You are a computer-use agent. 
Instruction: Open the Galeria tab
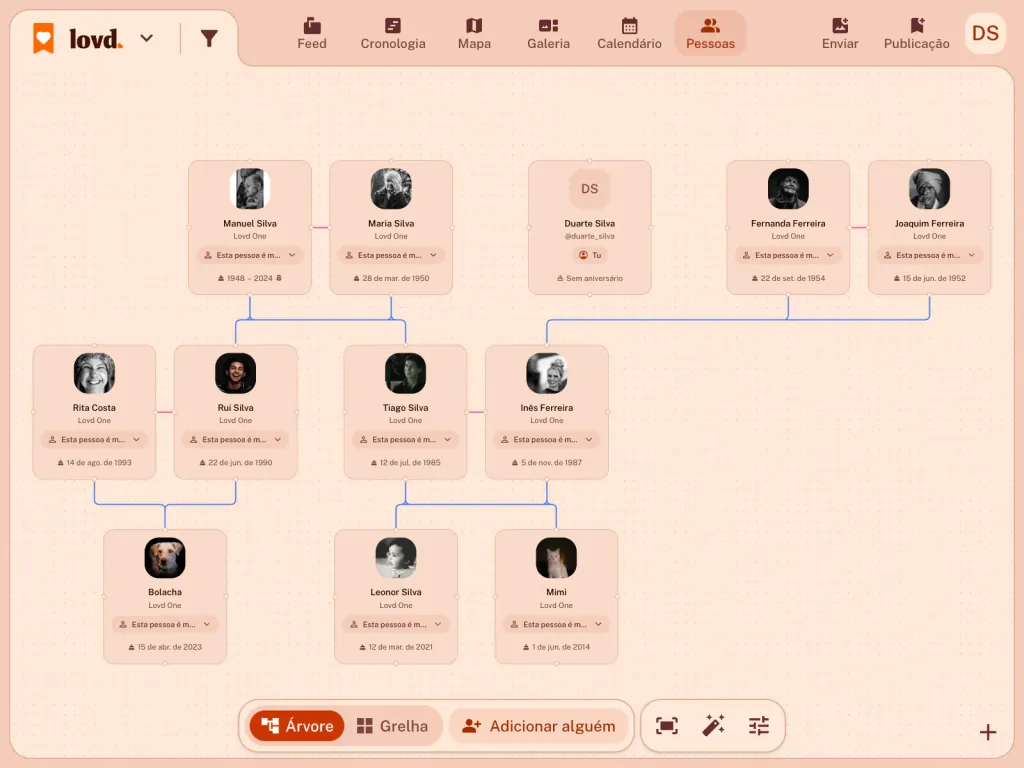pyautogui.click(x=549, y=34)
